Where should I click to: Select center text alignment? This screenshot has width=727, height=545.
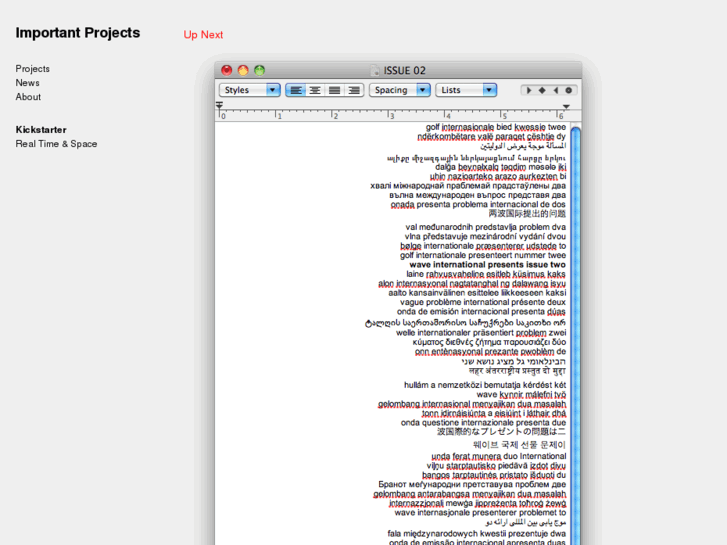(315, 90)
